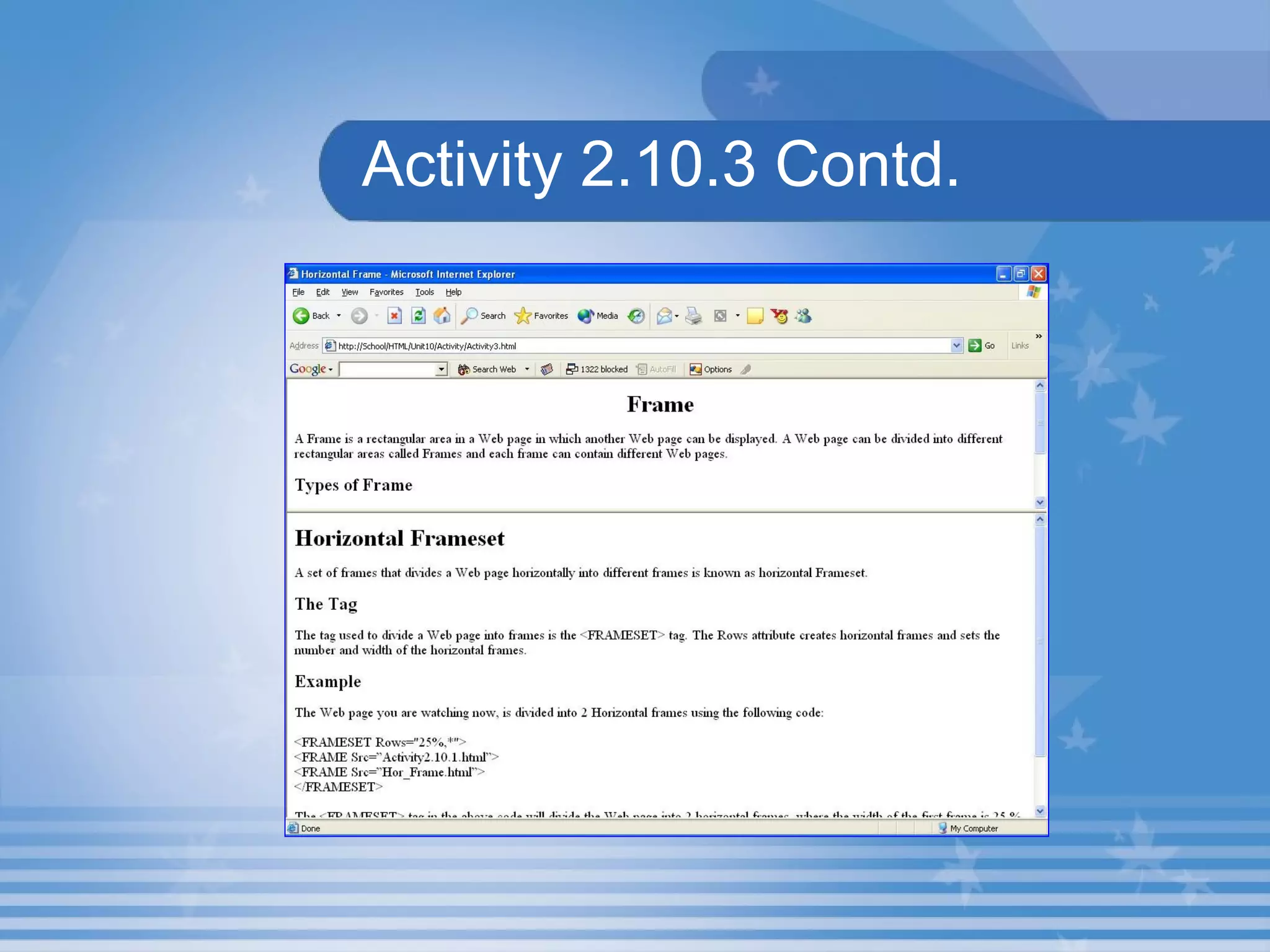Stop page loading with the red X icon
Screen dimensions: 1270x952
(x=394, y=316)
